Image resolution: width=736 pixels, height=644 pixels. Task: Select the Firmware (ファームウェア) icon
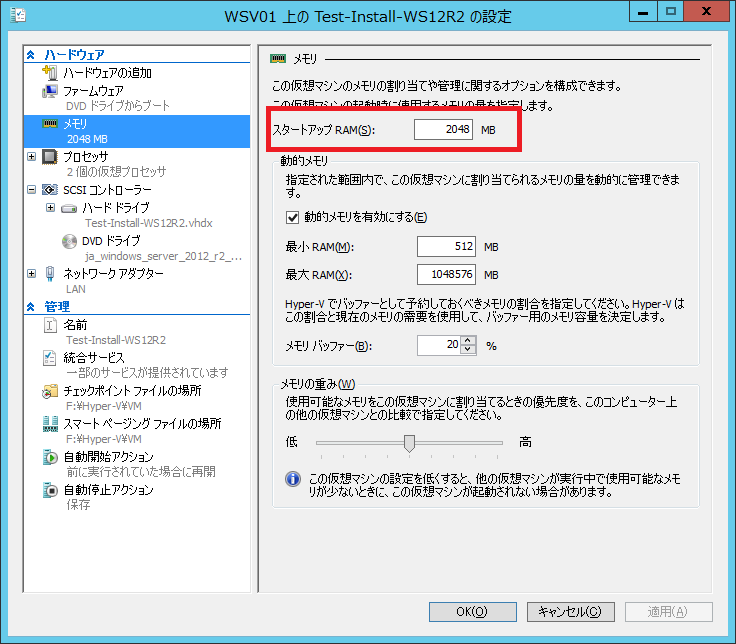(50, 91)
